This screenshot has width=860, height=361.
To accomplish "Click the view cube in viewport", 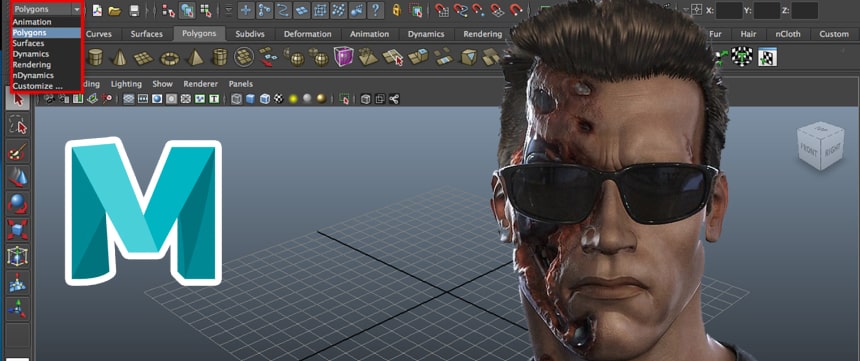I will [820, 145].
